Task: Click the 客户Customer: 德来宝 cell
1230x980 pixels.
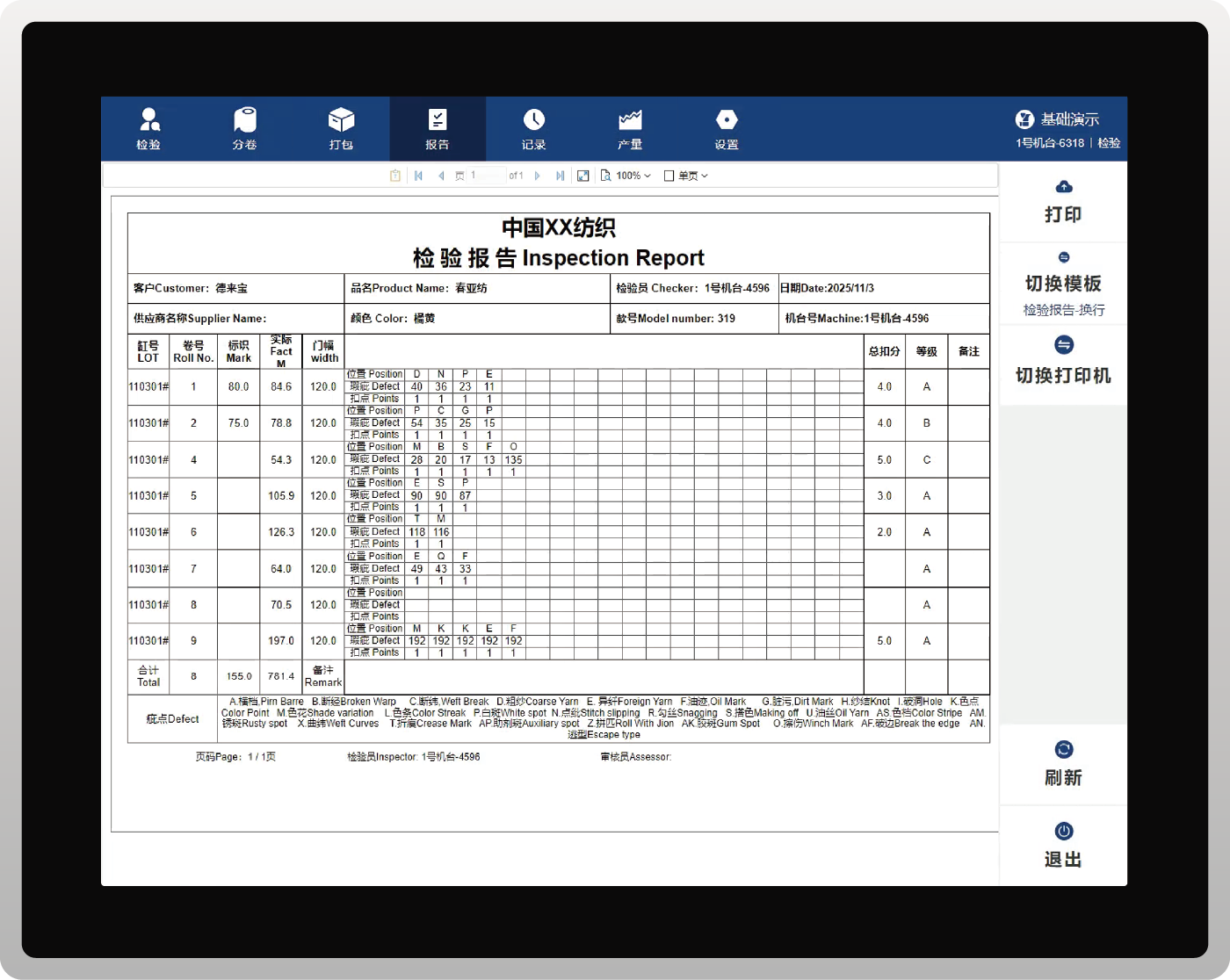Action: 236,288
